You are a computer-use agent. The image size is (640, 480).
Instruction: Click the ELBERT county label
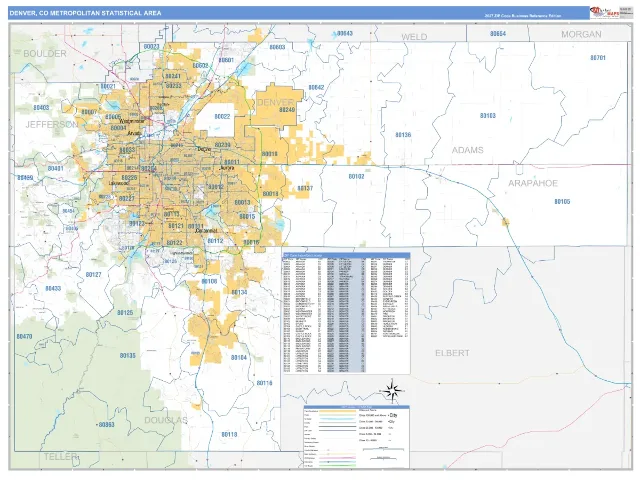[x=452, y=353]
